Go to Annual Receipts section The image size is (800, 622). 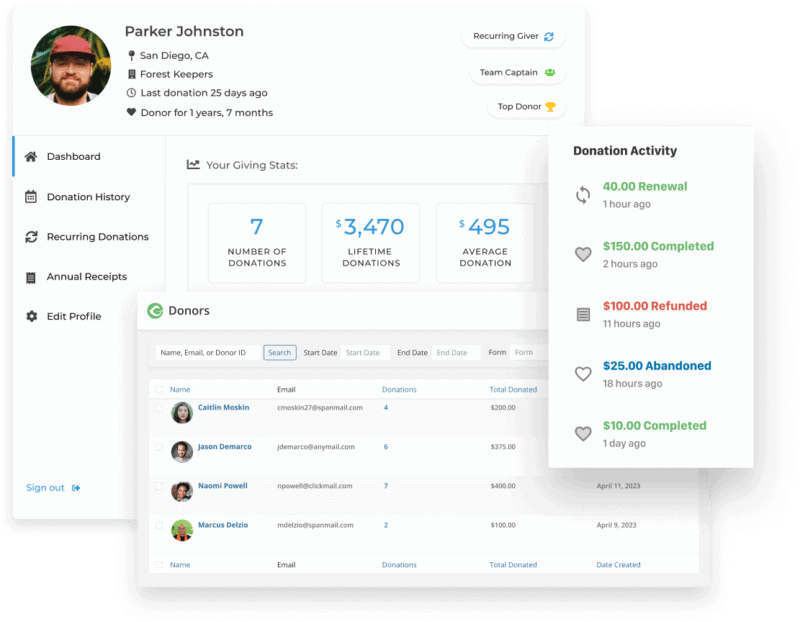point(86,277)
